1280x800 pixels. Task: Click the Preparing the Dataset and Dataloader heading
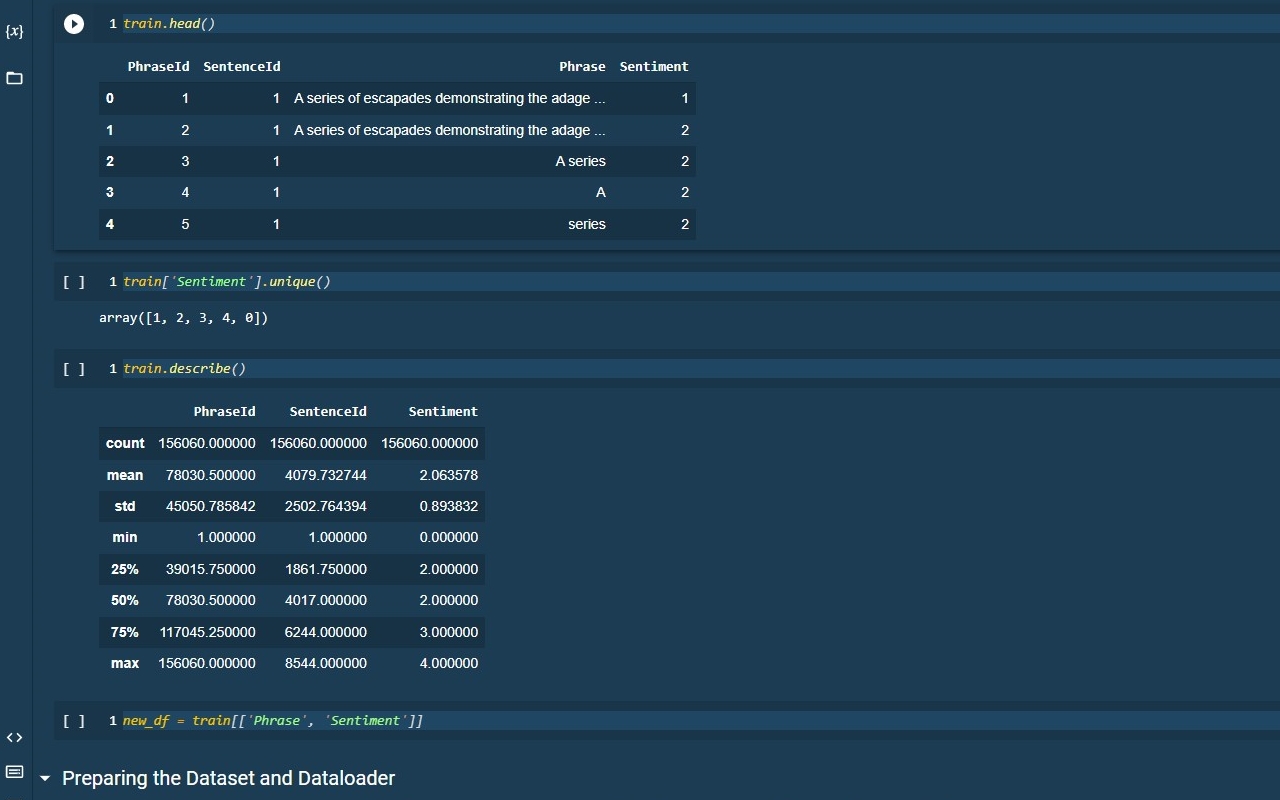[229, 778]
